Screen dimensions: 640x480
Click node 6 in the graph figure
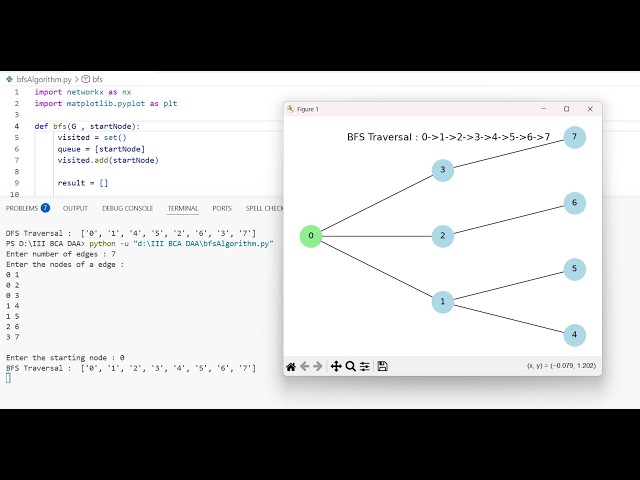coord(575,203)
